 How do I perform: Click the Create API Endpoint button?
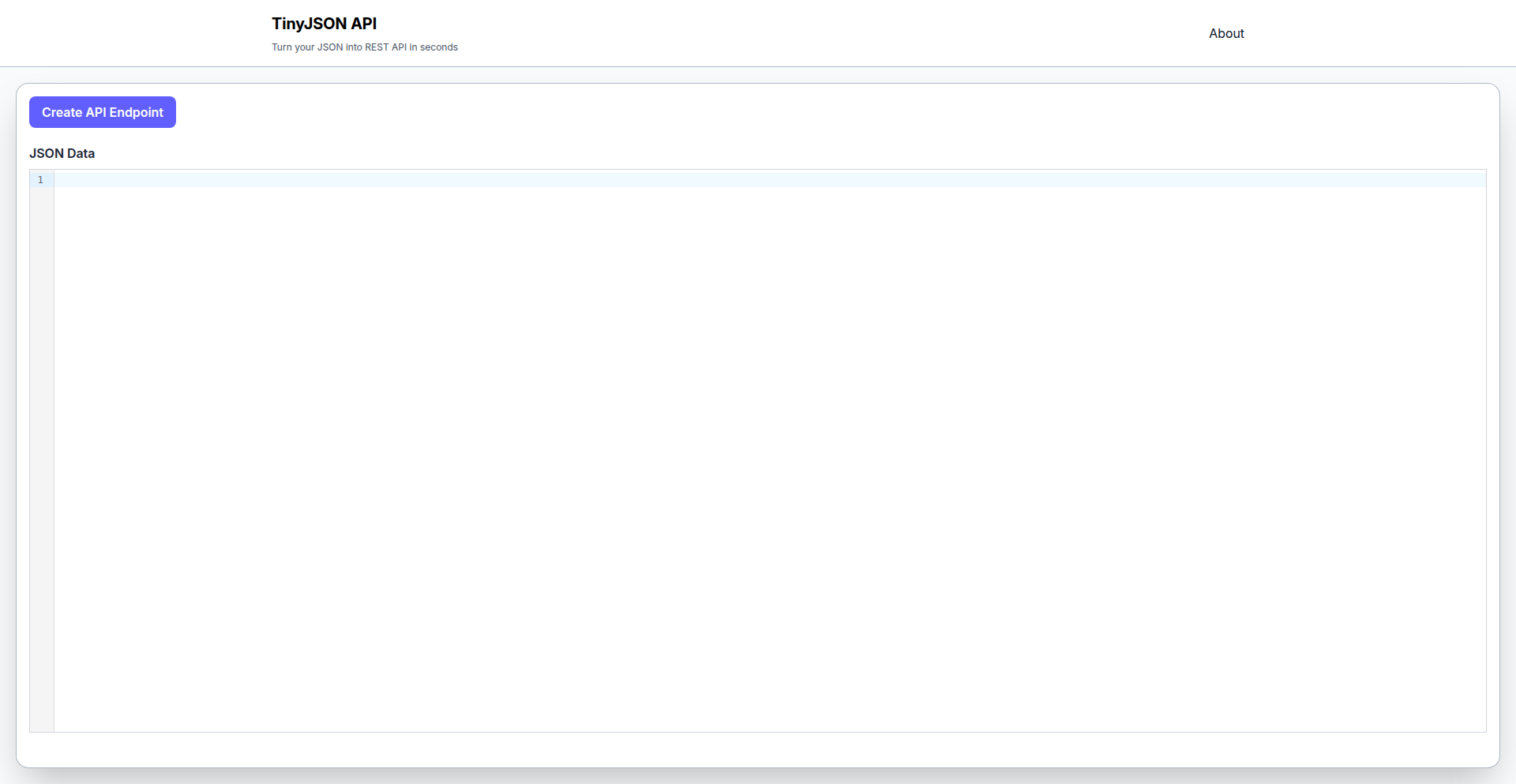[102, 111]
